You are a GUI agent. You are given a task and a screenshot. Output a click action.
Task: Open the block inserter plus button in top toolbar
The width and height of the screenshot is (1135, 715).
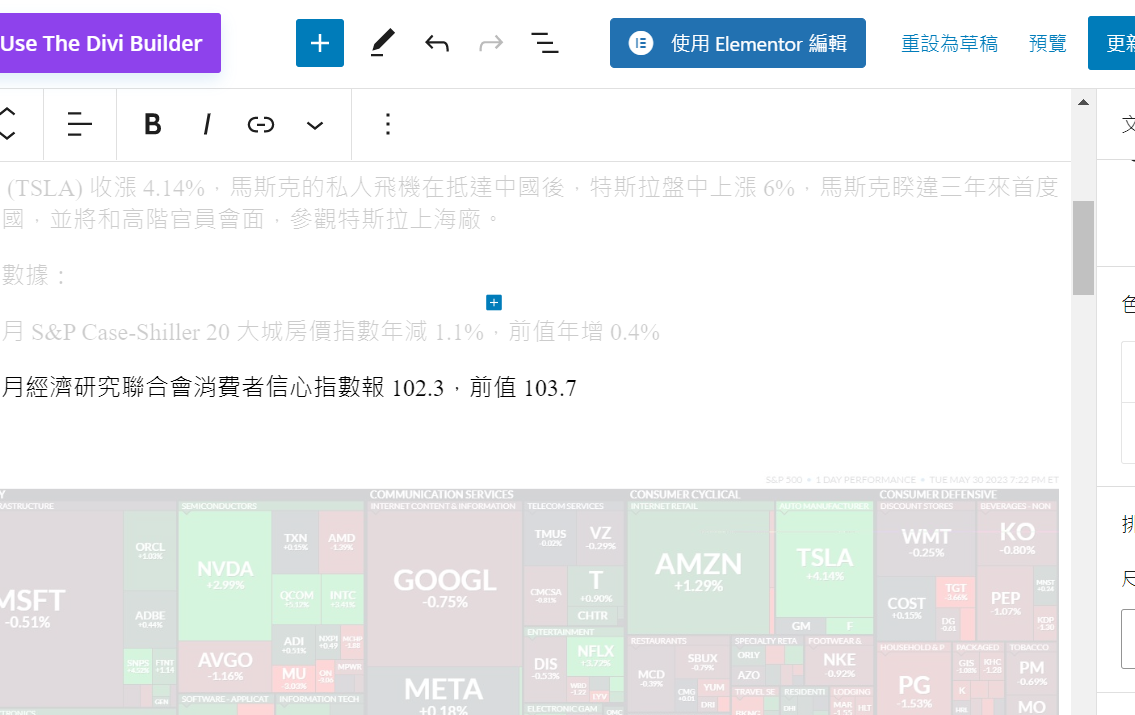point(320,43)
